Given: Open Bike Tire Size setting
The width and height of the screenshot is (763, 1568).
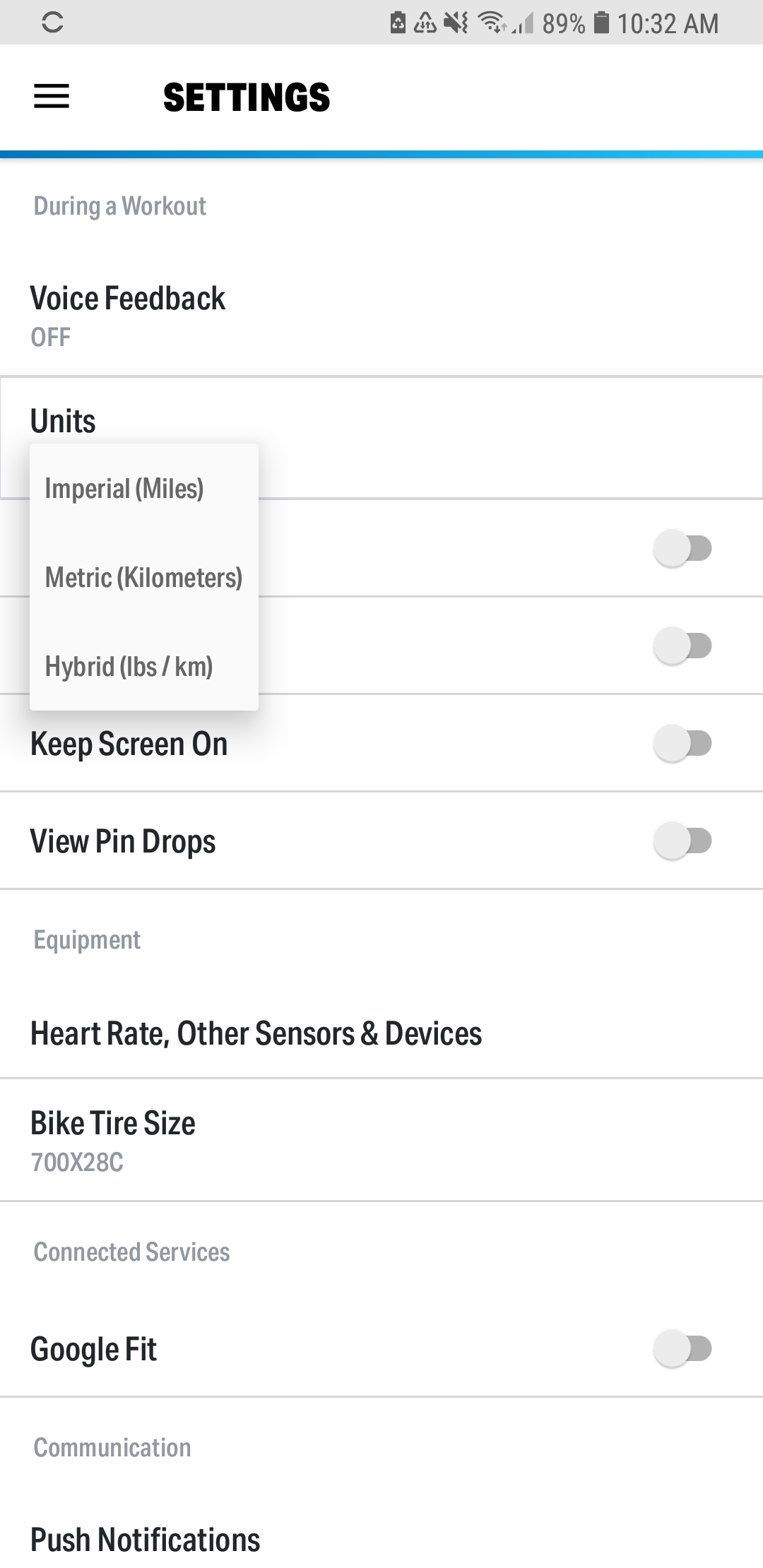Looking at the screenshot, I should 381,1140.
